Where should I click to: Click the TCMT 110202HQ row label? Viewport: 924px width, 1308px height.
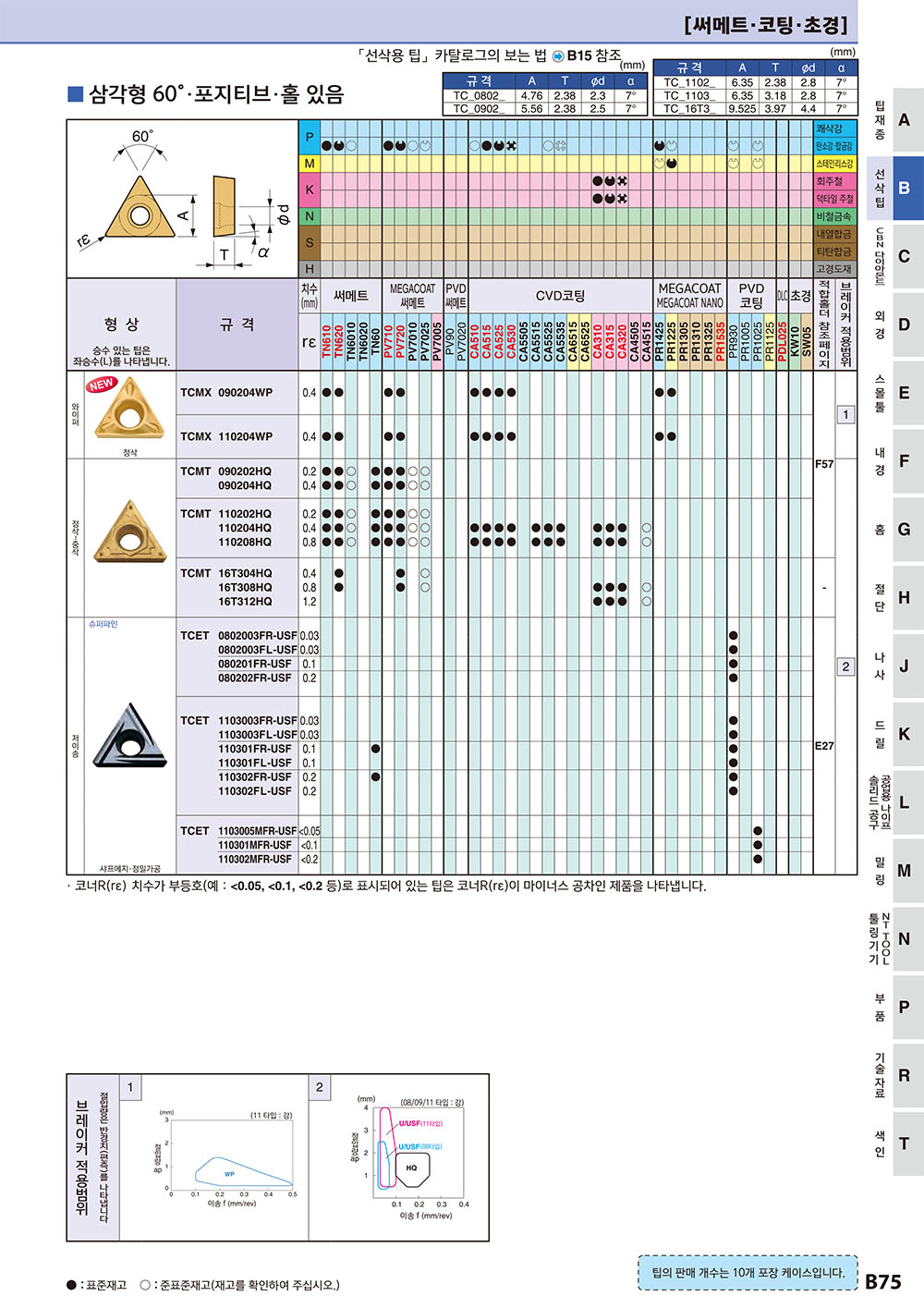226,514
